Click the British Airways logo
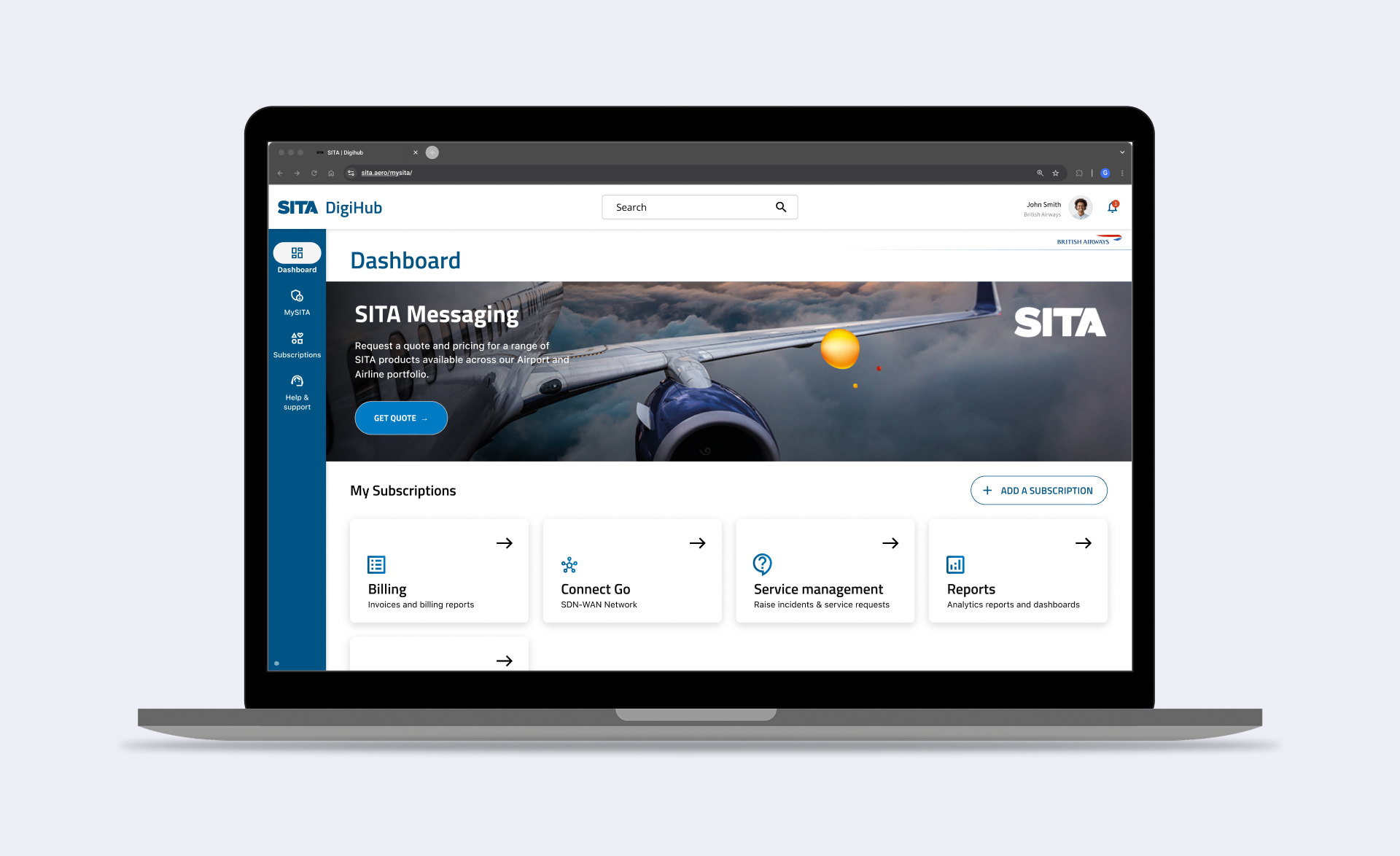Image resolution: width=1400 pixels, height=856 pixels. [1089, 240]
